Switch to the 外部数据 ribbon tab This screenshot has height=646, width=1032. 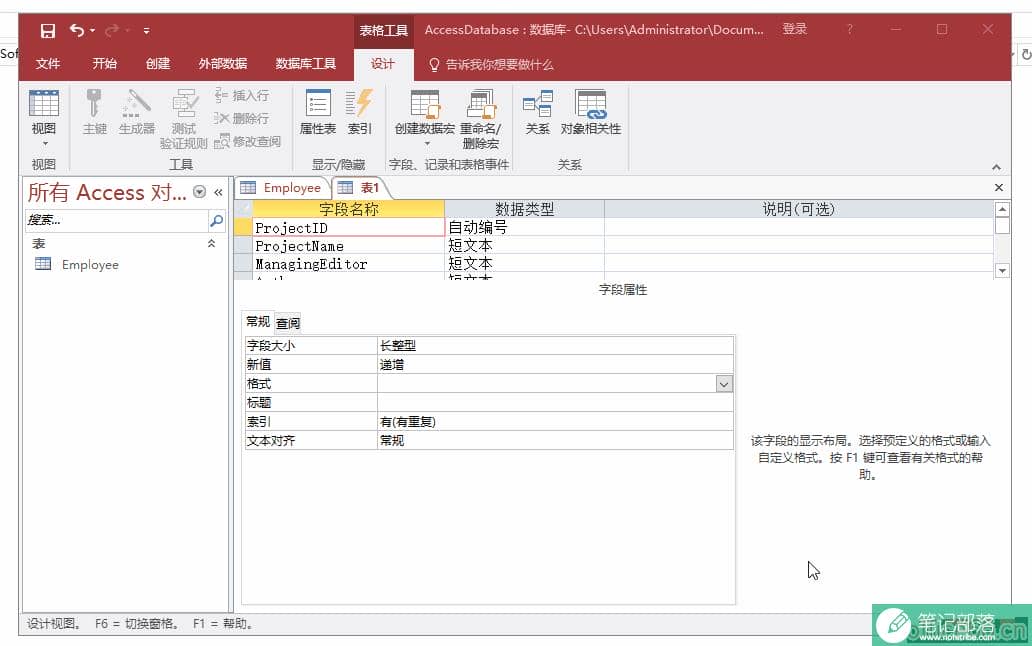[222, 64]
